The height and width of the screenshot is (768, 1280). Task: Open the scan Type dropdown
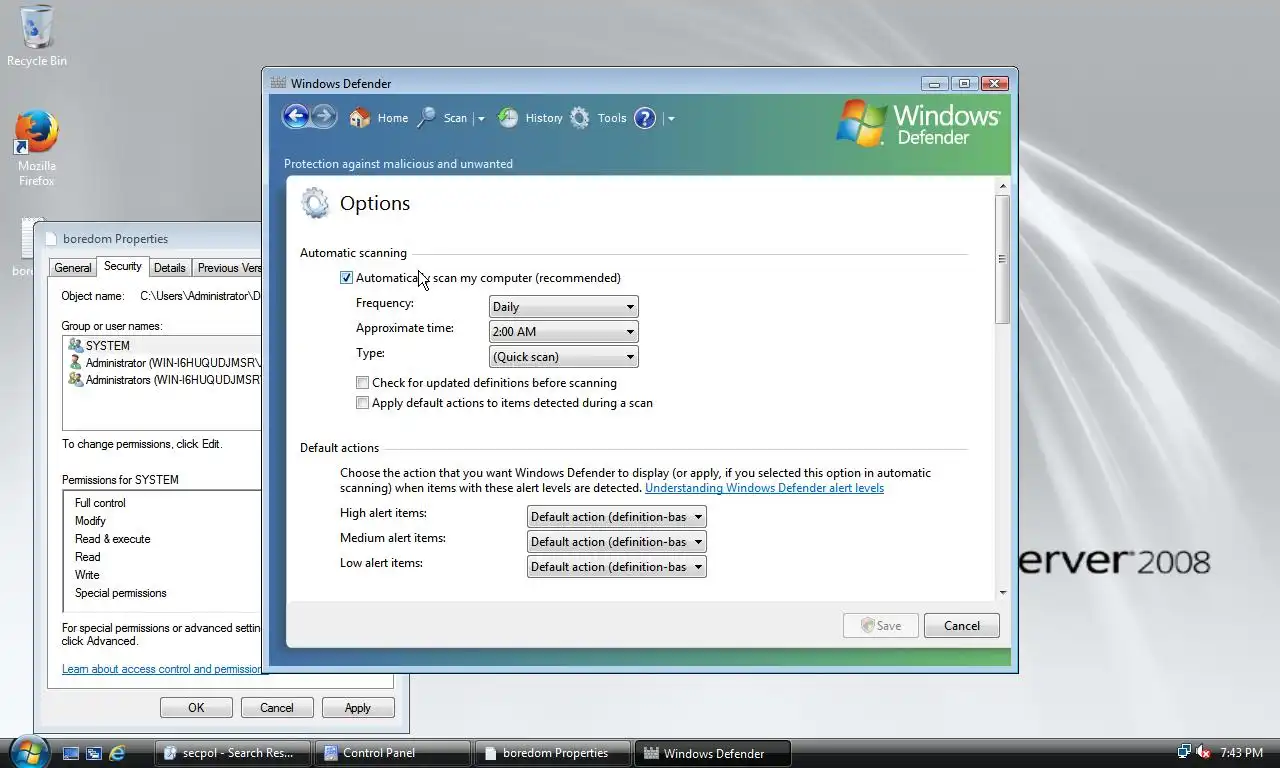pyautogui.click(x=563, y=357)
